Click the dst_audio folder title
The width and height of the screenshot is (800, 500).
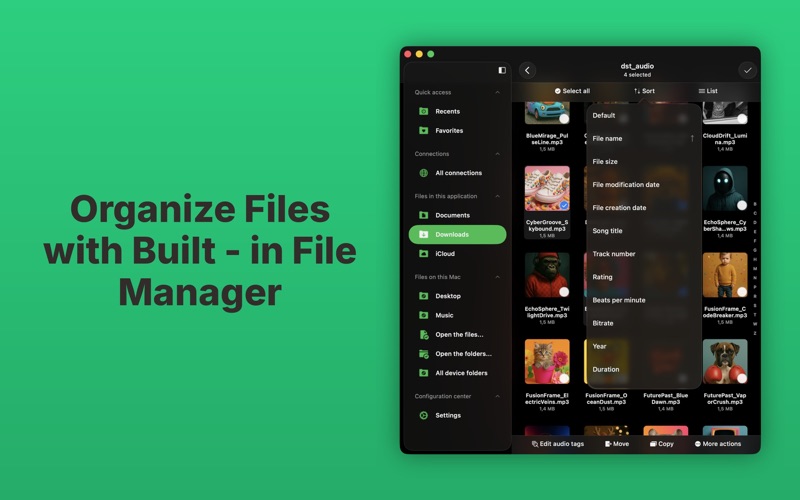[x=637, y=66]
